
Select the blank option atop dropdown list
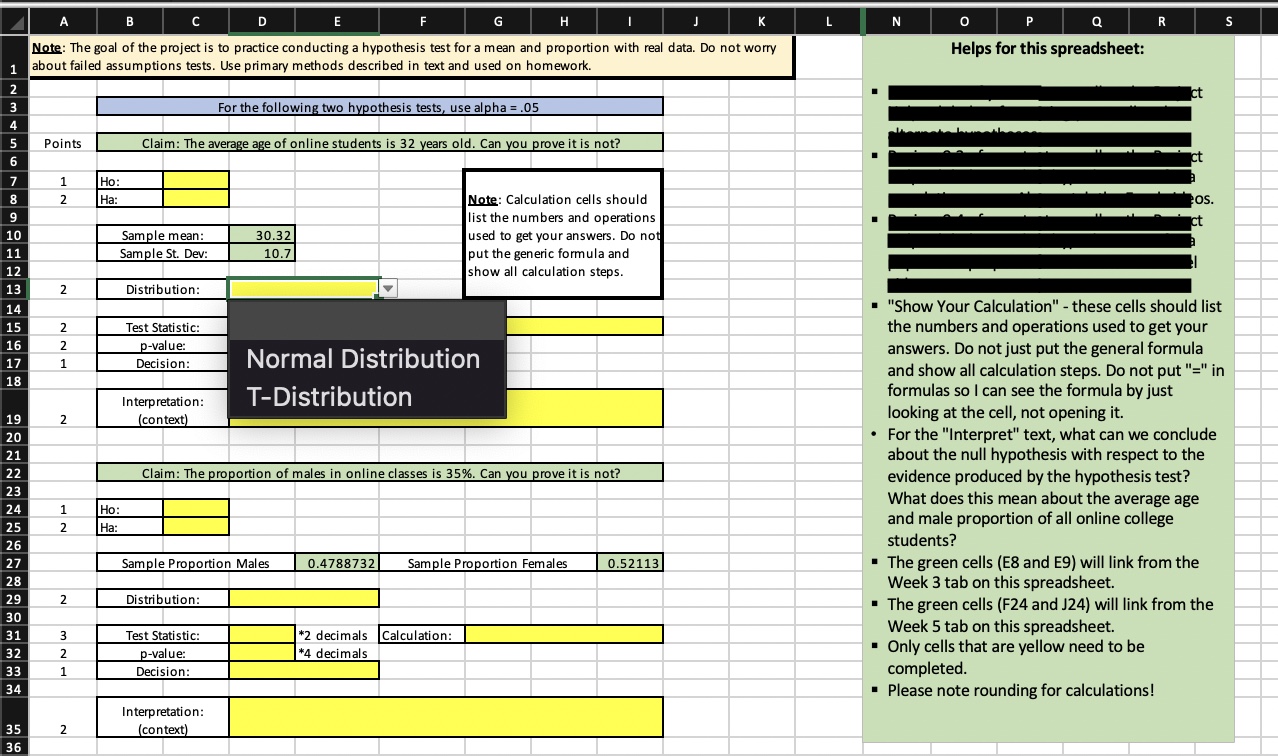click(367, 321)
